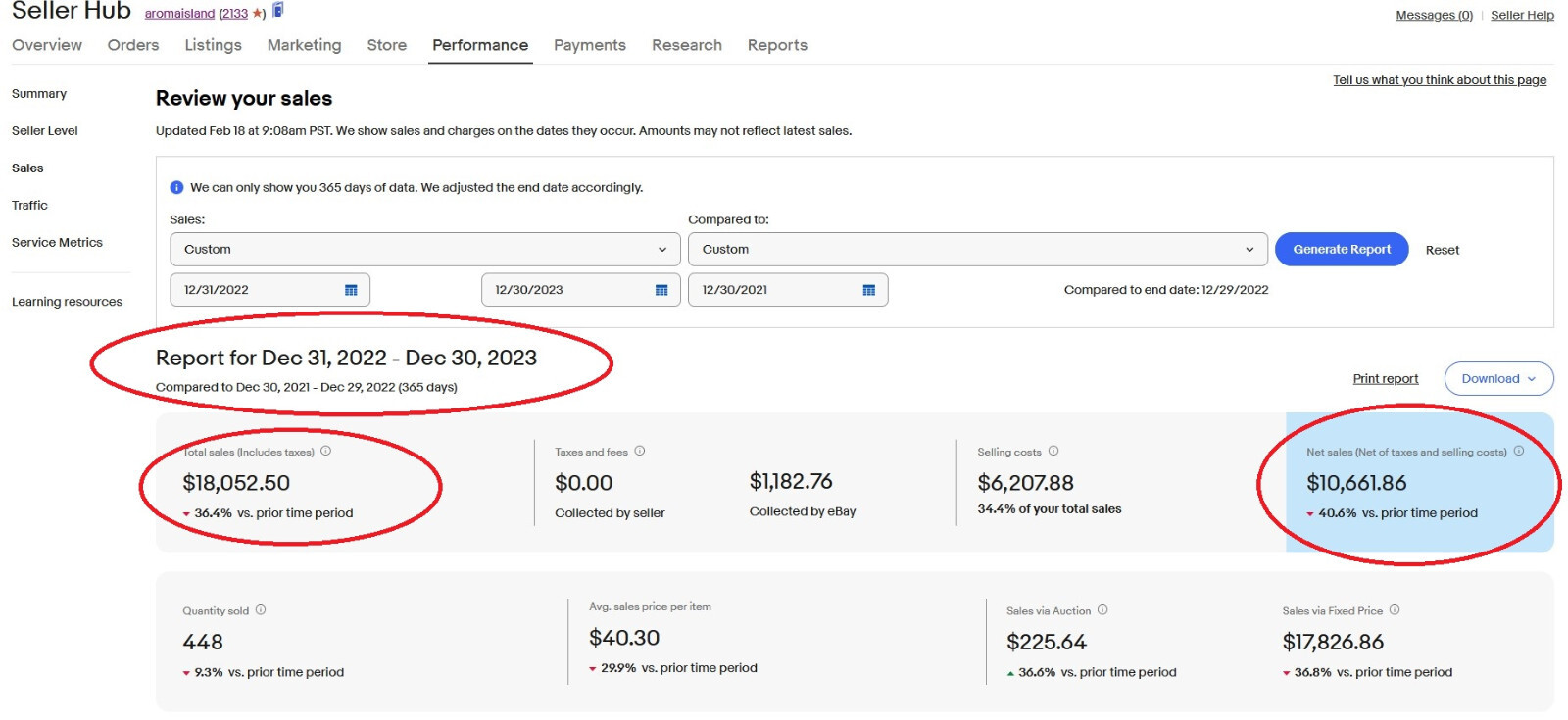The height and width of the screenshot is (720, 1568).
Task: Select Sales in the sidebar
Action: click(x=27, y=168)
